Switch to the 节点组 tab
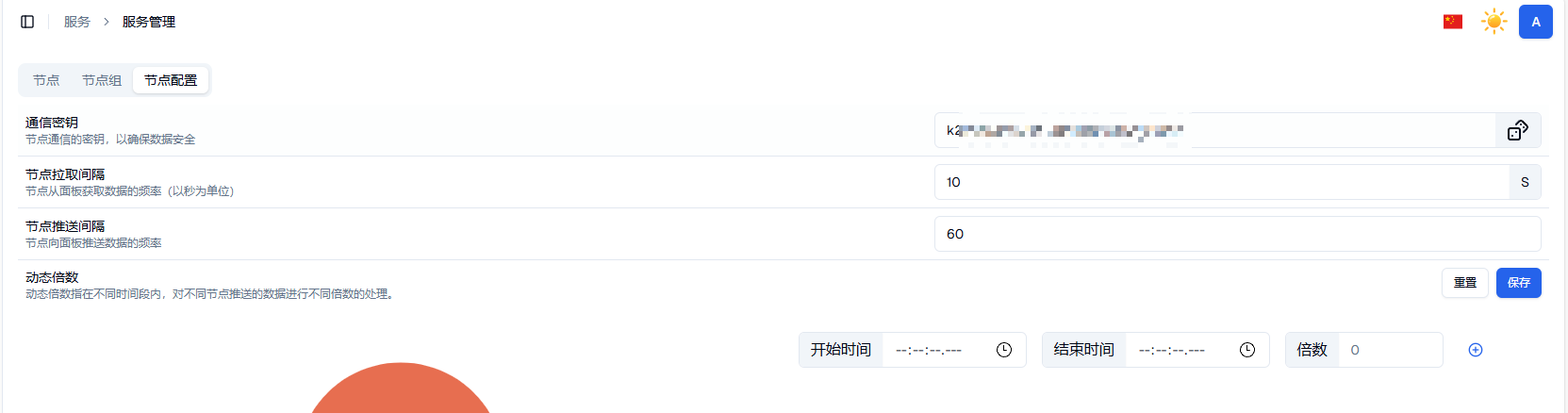This screenshot has height=413, width=1568. click(x=102, y=80)
